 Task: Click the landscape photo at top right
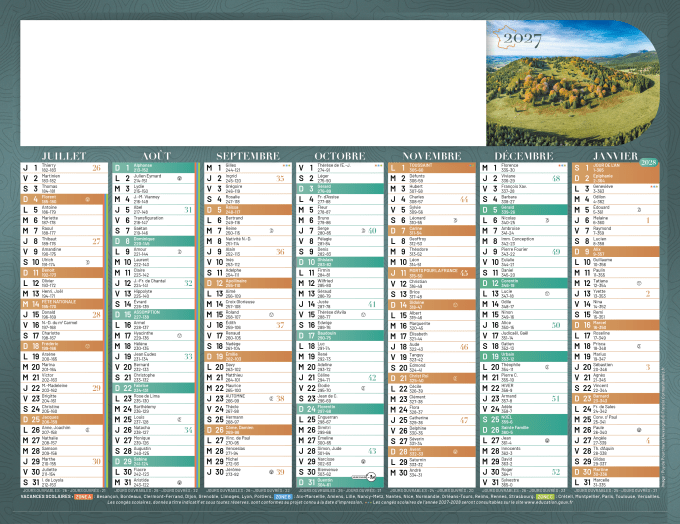click(x=580, y=85)
